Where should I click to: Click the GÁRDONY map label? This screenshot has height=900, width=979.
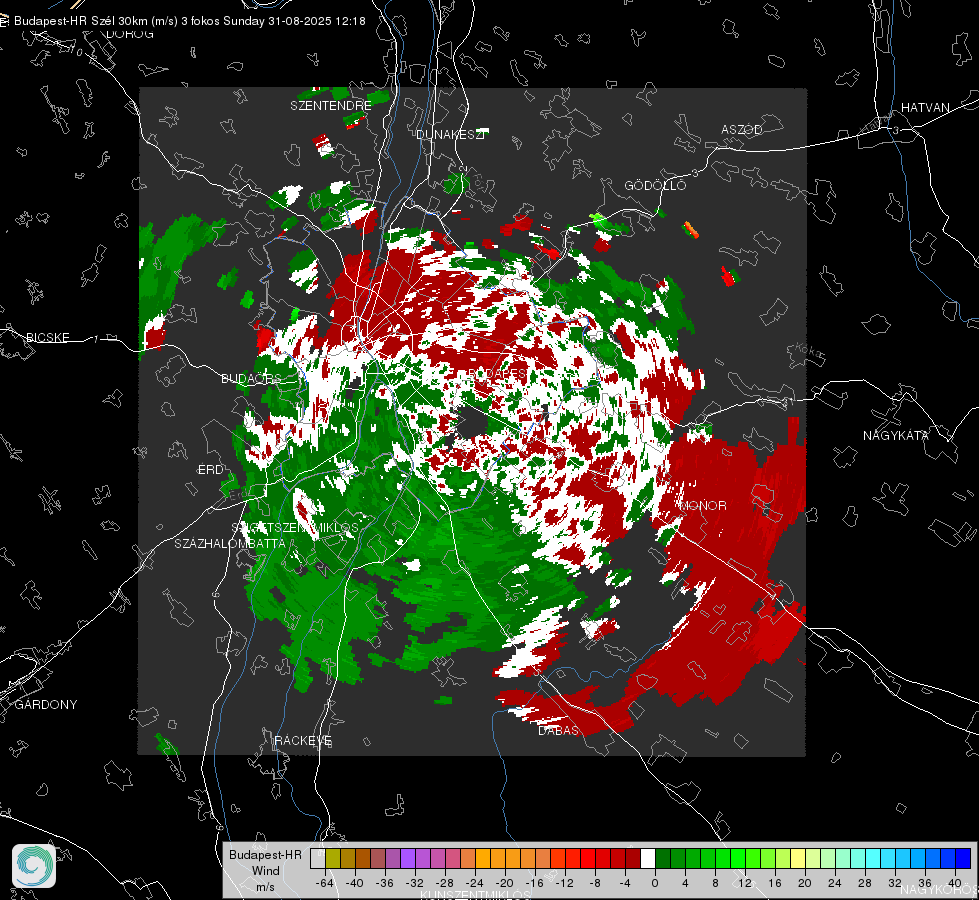46,705
